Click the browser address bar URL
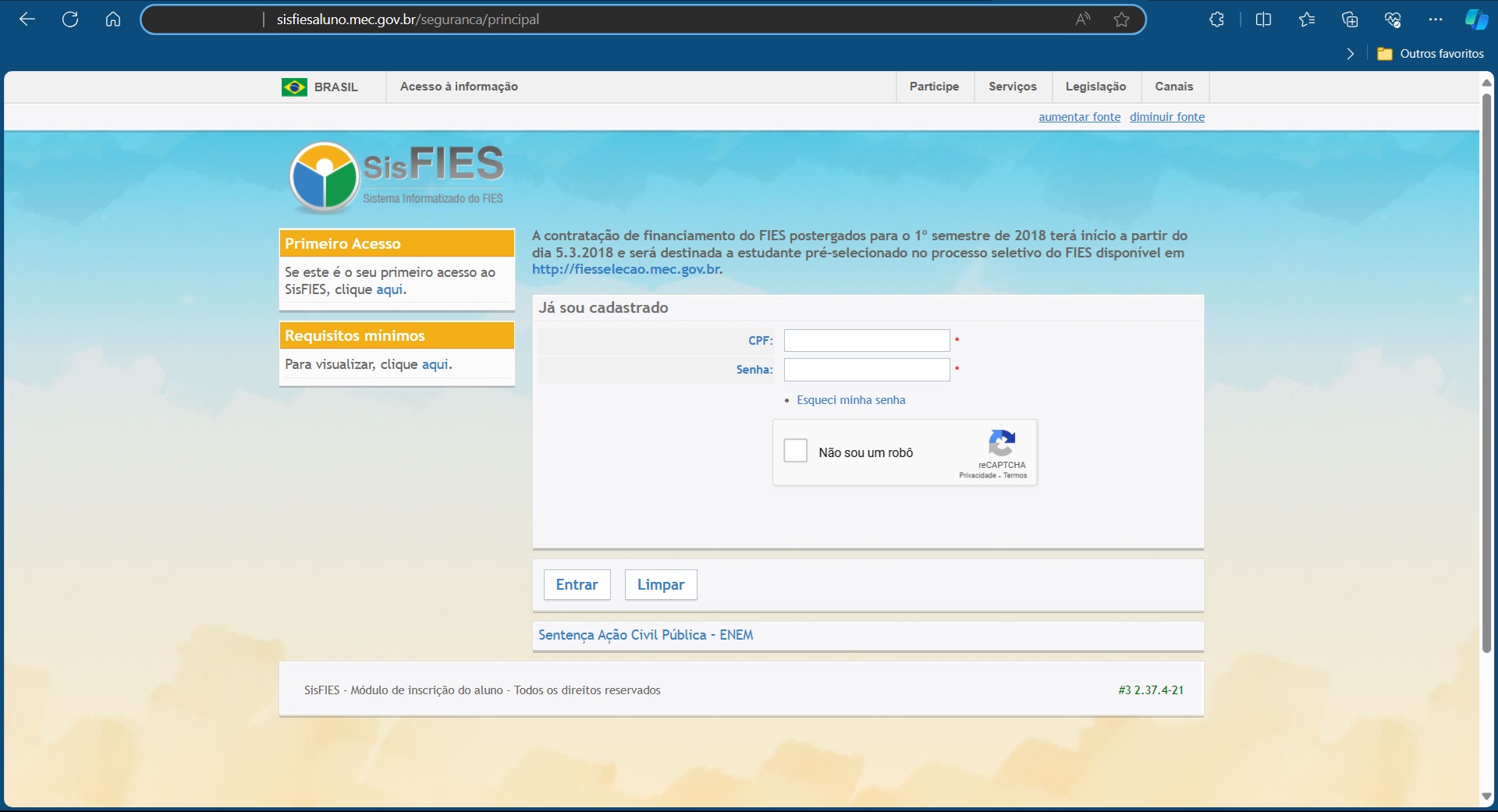The width and height of the screenshot is (1498, 812). 407,20
